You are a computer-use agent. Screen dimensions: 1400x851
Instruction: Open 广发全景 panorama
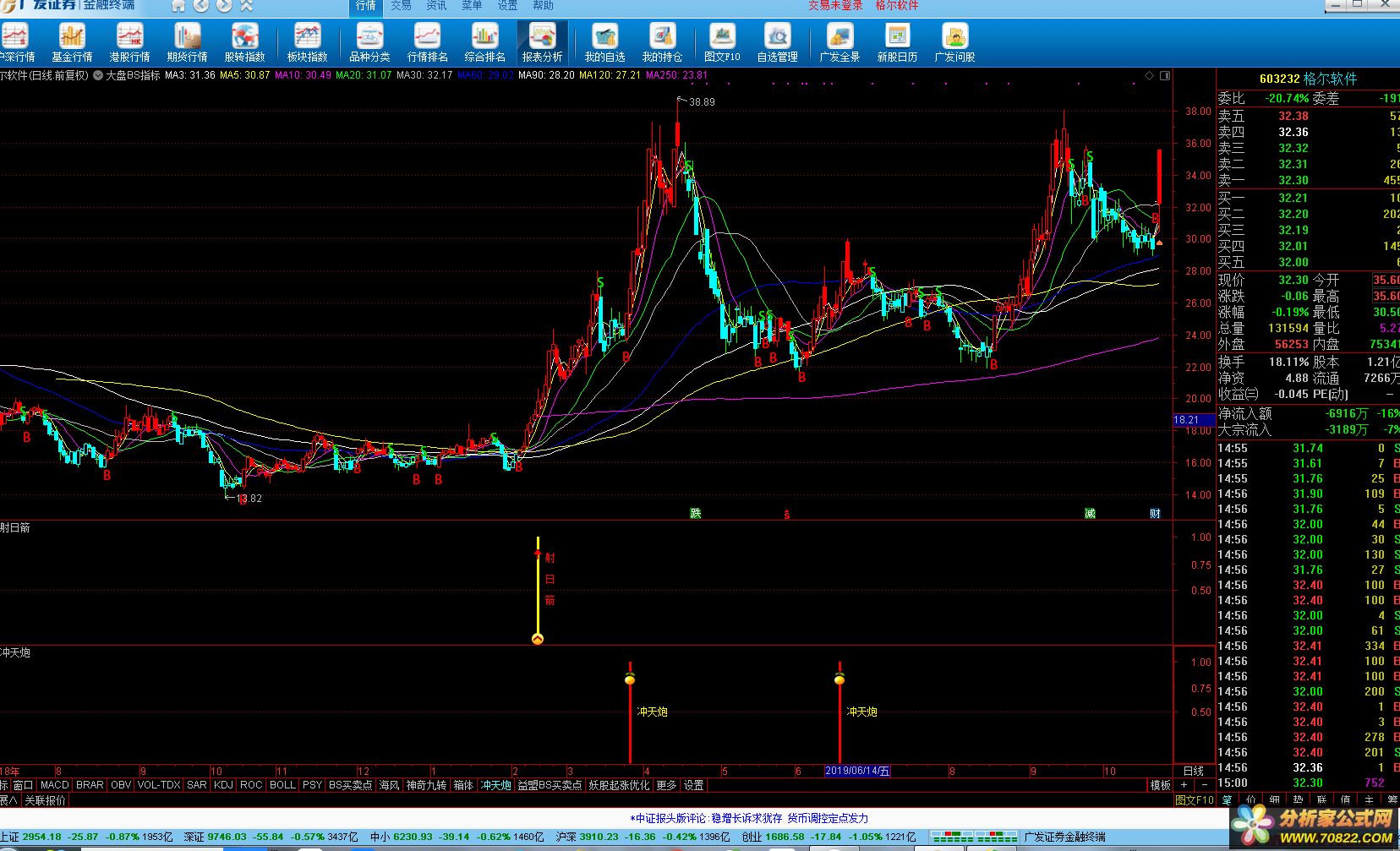[x=839, y=42]
